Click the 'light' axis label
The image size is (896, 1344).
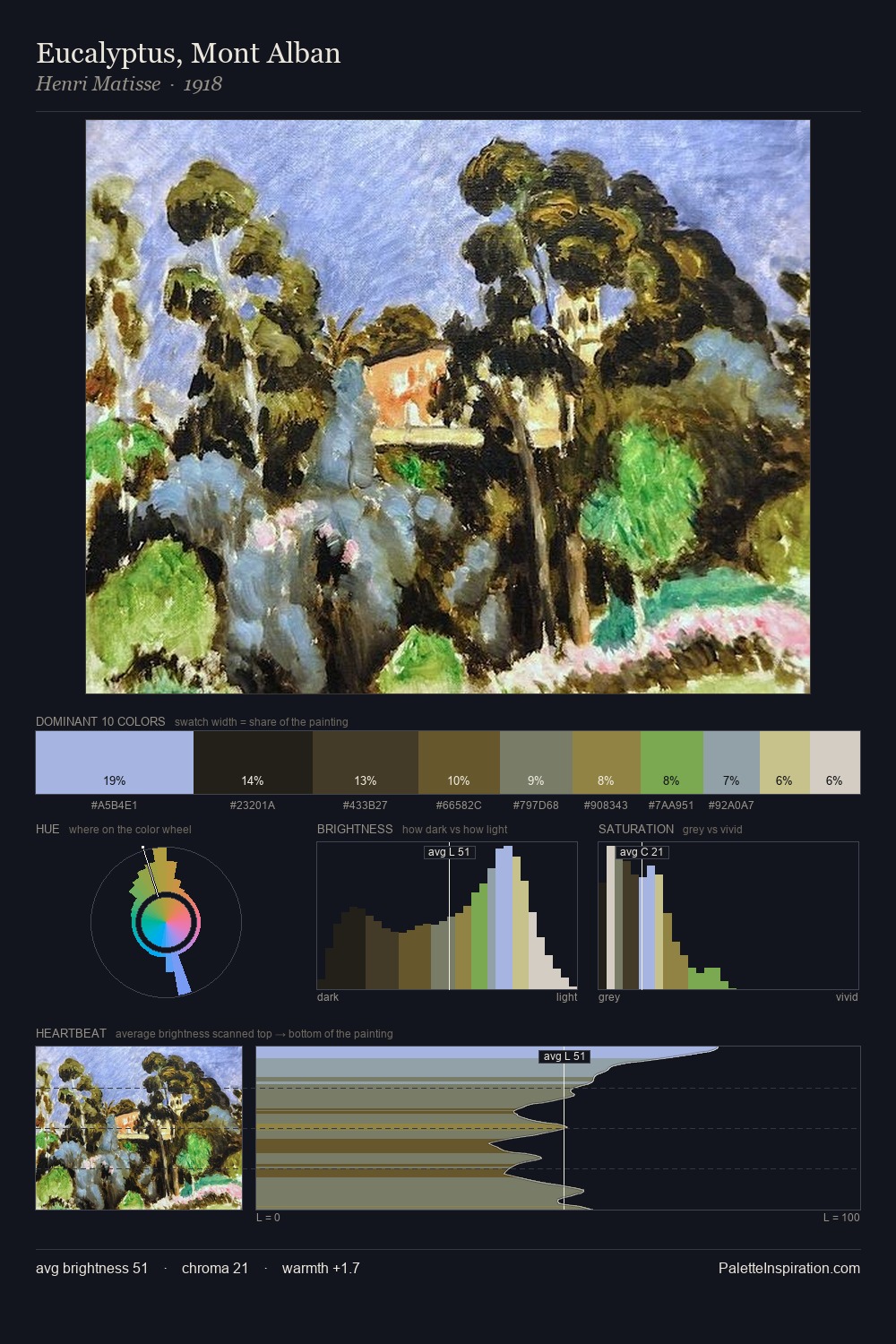click(x=567, y=997)
